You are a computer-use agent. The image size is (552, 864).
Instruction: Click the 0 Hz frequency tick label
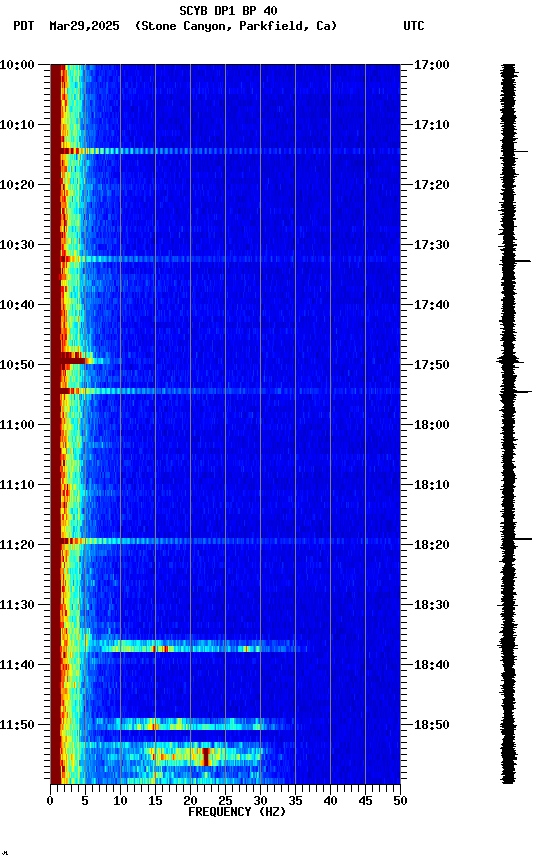click(x=51, y=801)
